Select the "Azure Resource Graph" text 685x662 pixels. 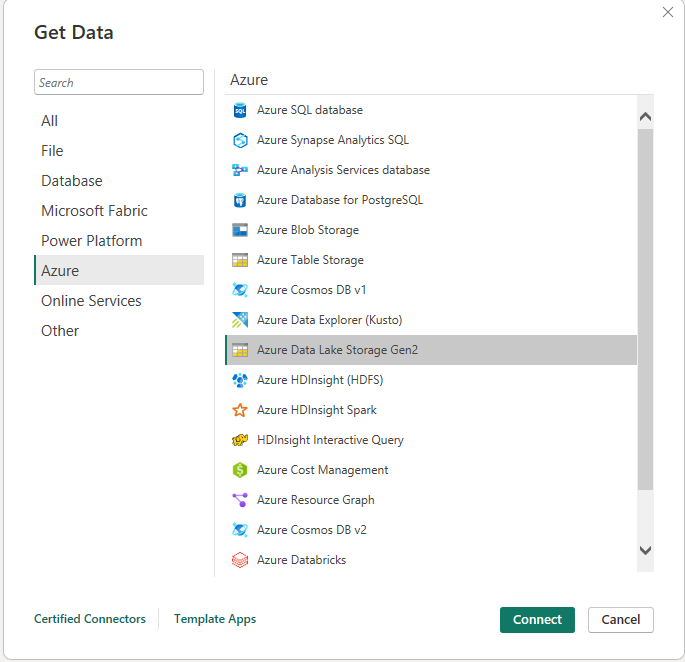[x=315, y=500]
